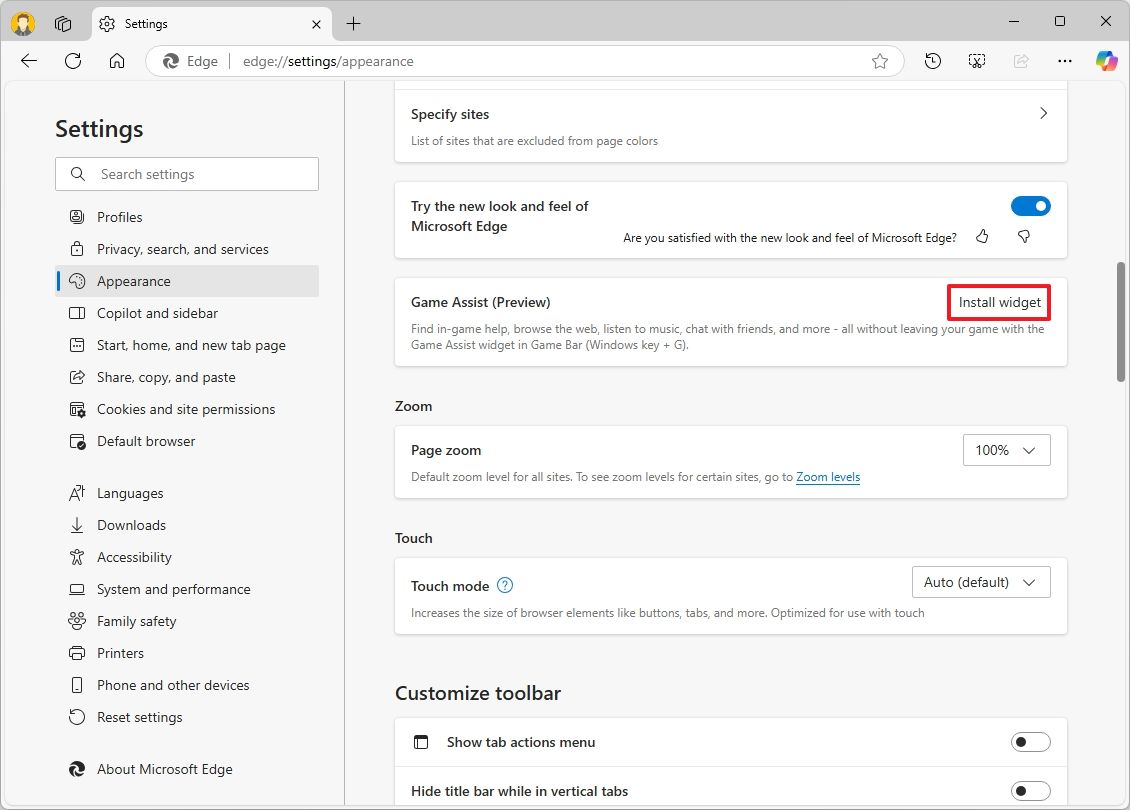Click the share icon in toolbar
The image size is (1130, 810).
1021,61
